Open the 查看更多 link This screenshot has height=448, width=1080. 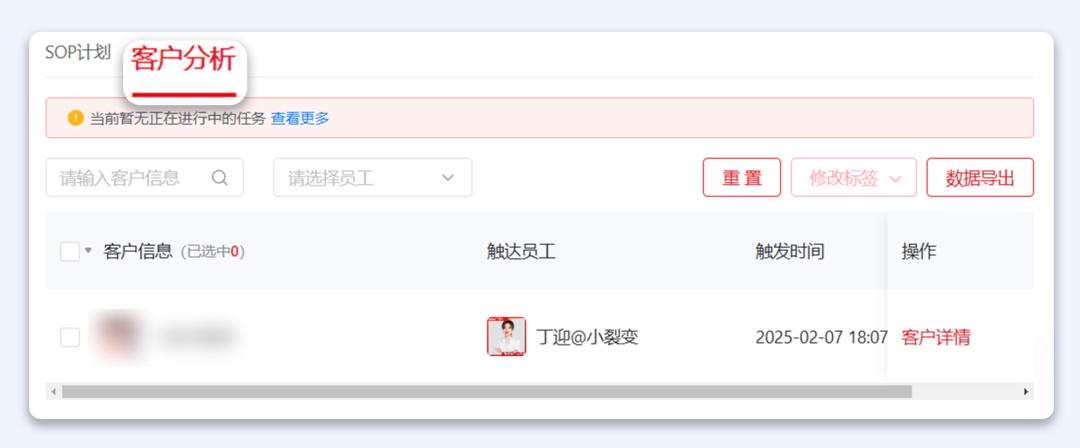point(300,118)
